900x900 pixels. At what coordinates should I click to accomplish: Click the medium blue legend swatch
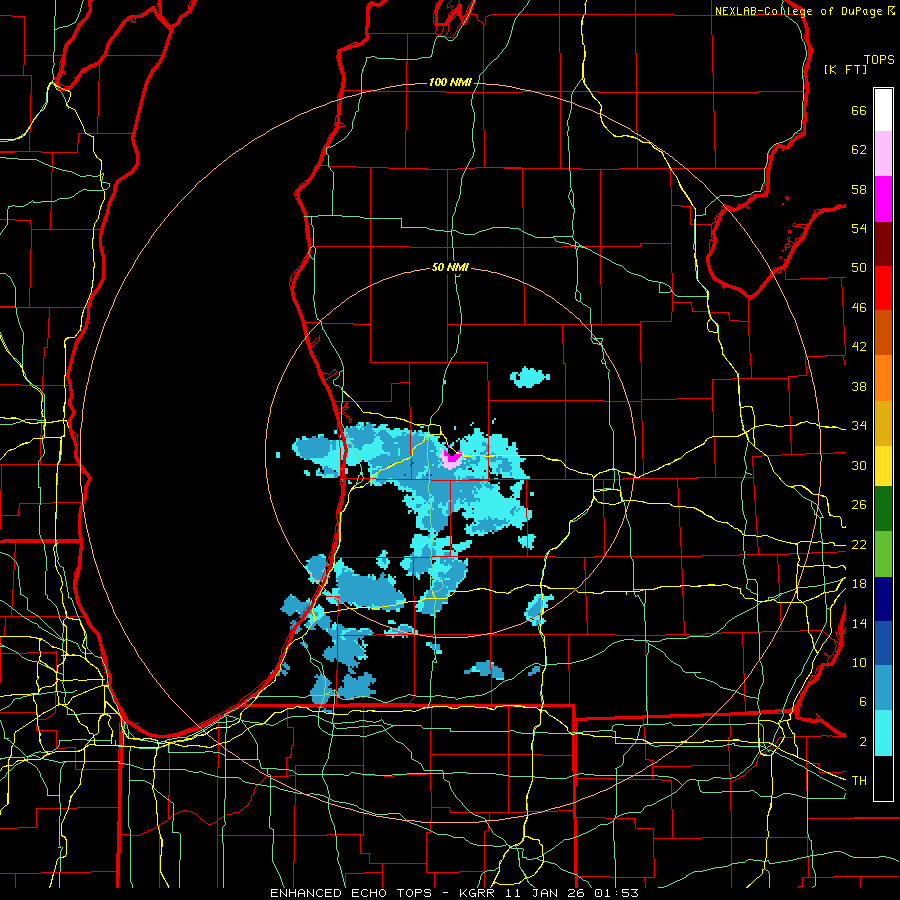tap(883, 644)
